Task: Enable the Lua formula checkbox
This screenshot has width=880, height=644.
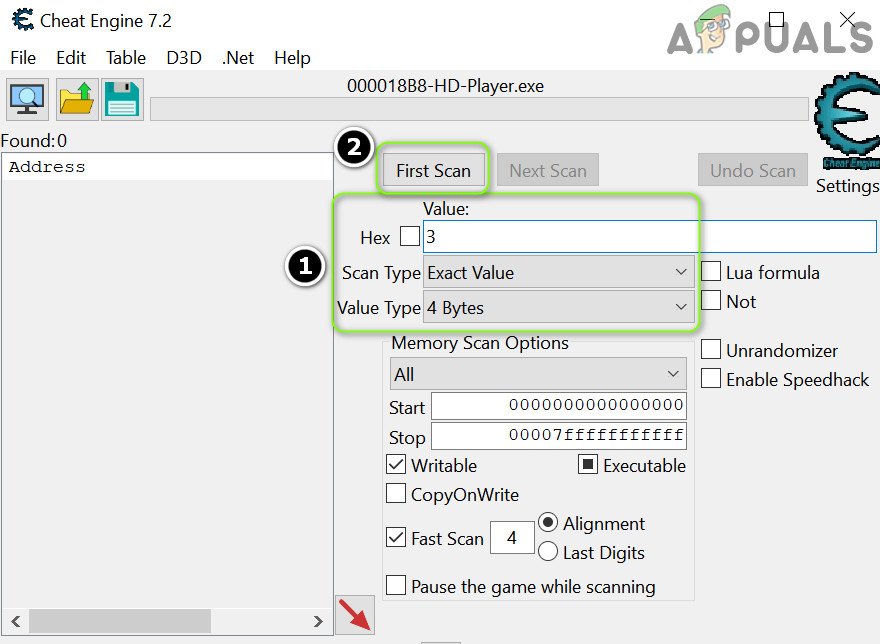Action: (x=711, y=272)
